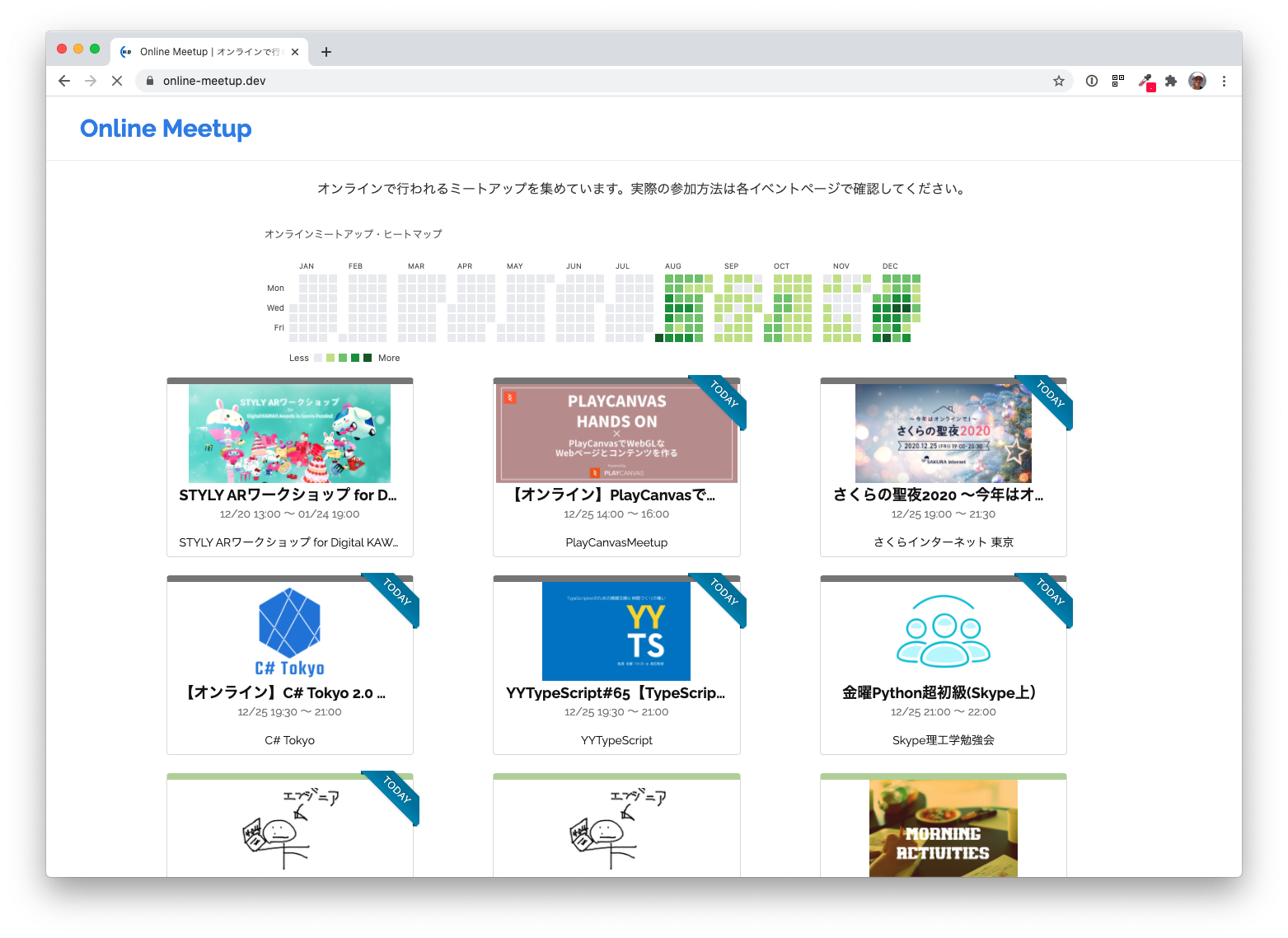Close the Online Meetup tab
Viewport: 1288px width, 938px height.
click(x=295, y=52)
